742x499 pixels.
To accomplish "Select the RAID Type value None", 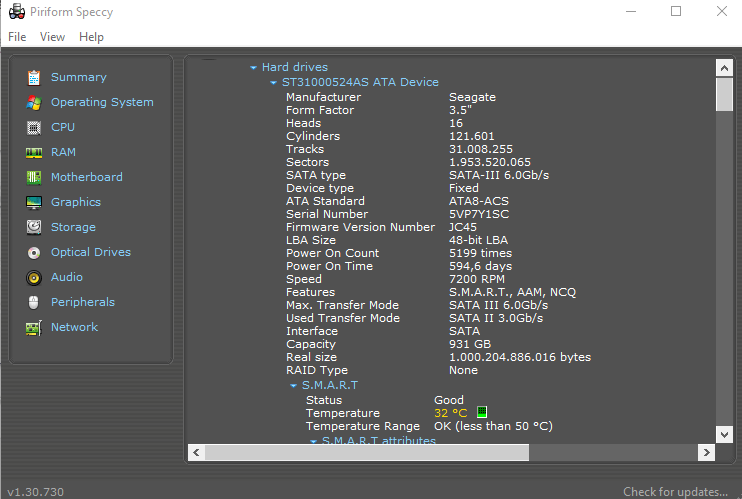I will click(x=463, y=370).
